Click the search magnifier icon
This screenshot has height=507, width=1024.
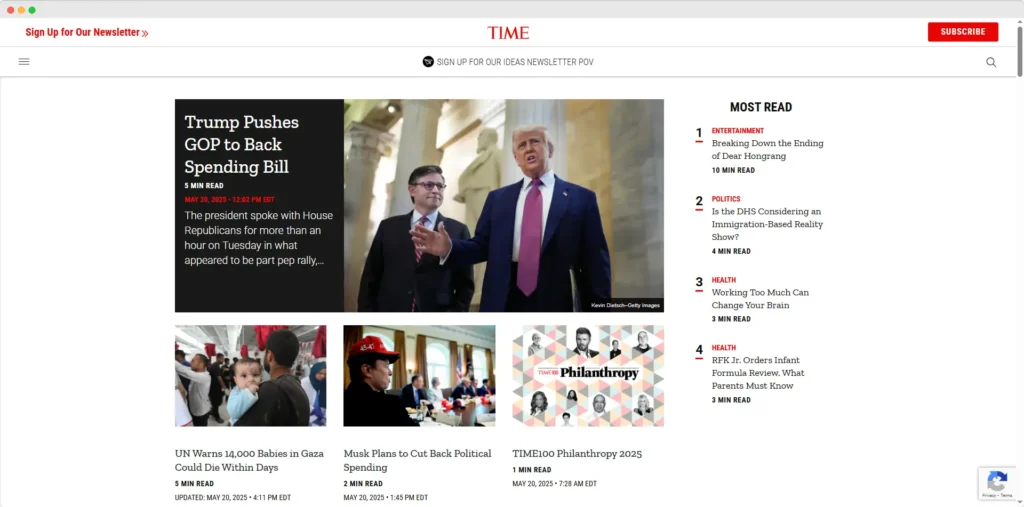991,62
